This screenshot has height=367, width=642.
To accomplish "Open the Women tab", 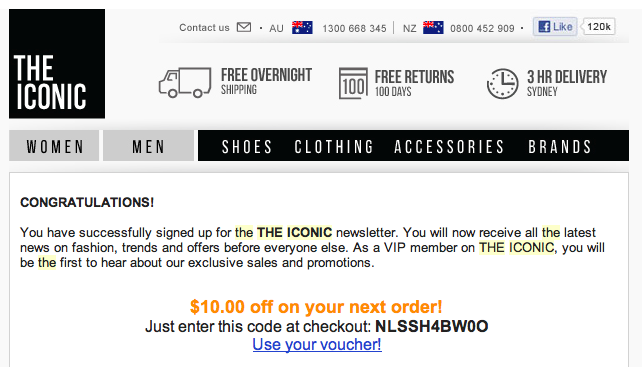I will [54, 146].
